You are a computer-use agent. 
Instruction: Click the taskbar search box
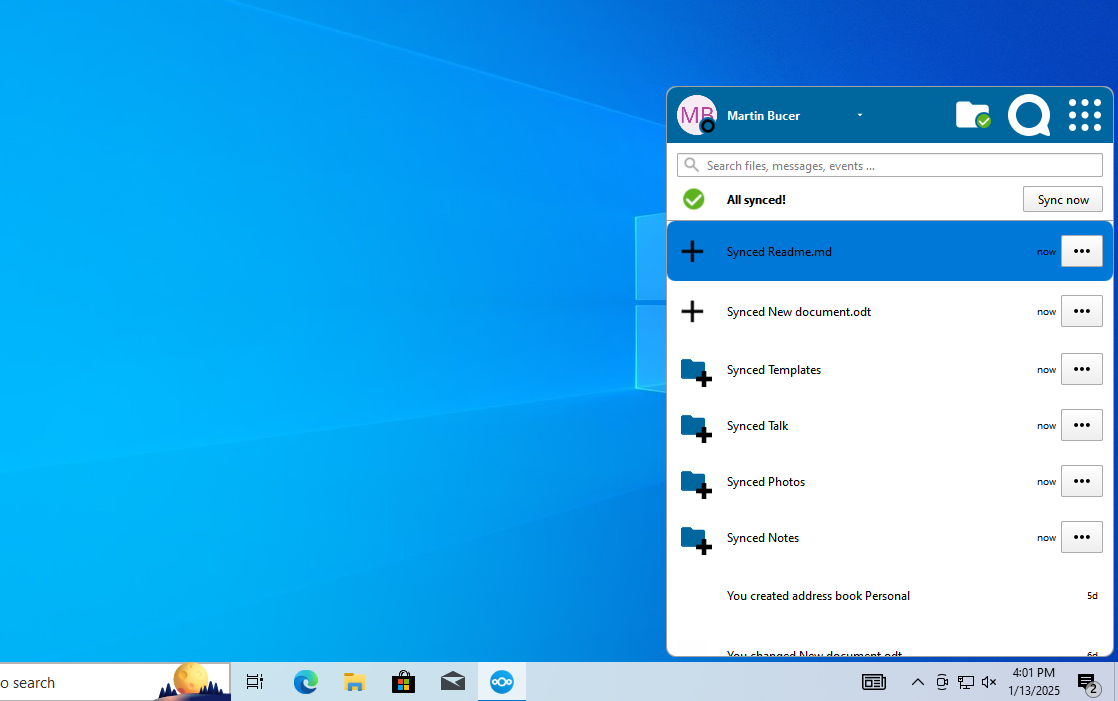click(x=115, y=682)
